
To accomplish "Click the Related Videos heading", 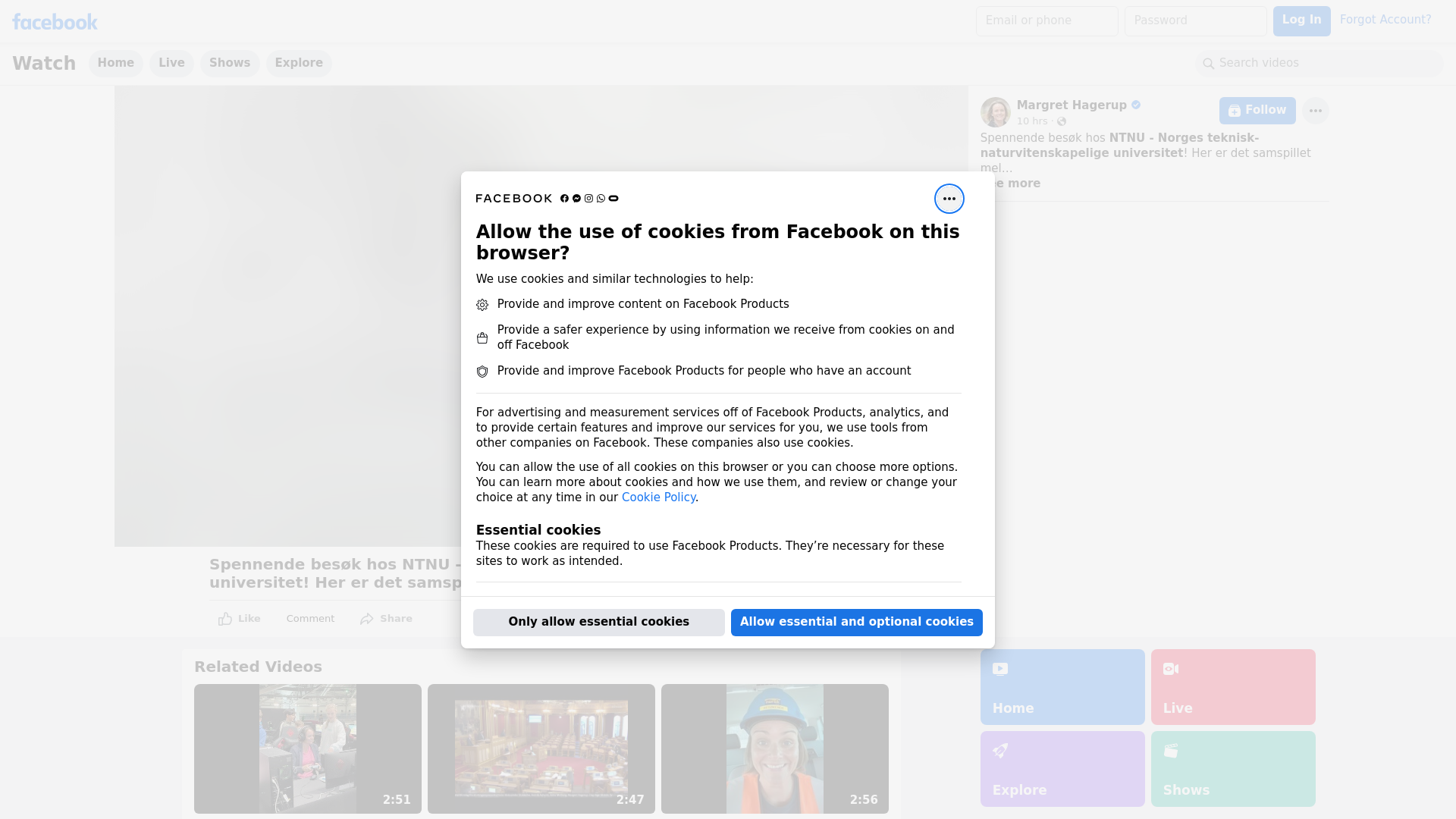I will click(x=258, y=667).
